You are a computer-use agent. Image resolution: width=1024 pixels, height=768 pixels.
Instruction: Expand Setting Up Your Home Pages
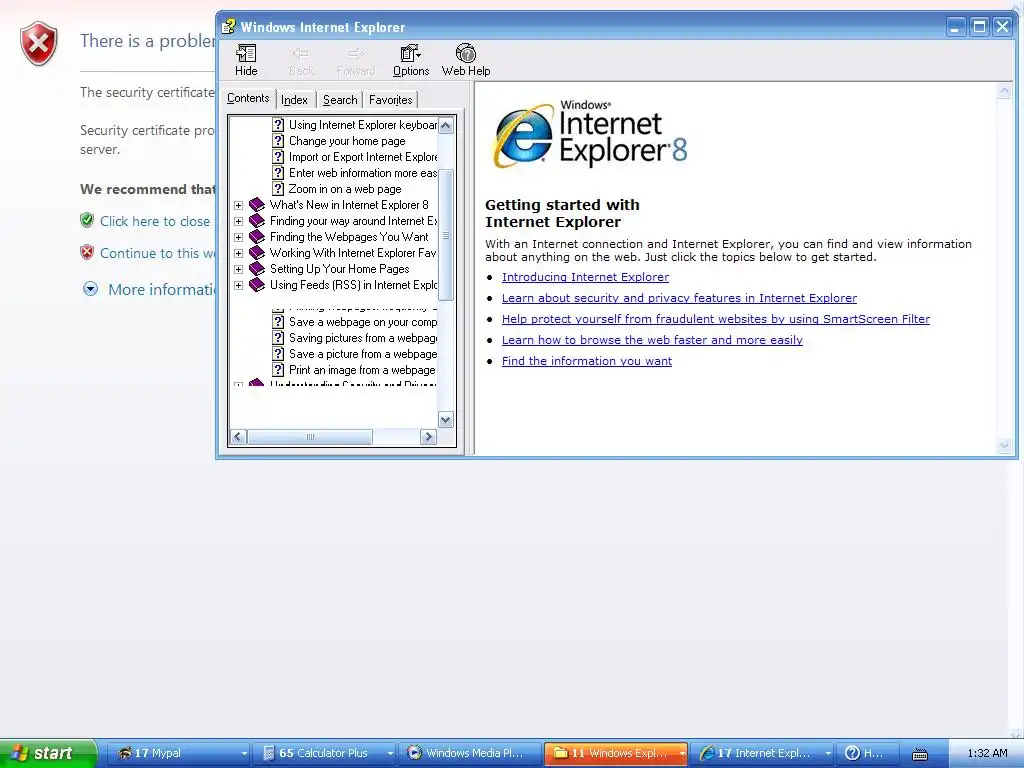coord(238,269)
